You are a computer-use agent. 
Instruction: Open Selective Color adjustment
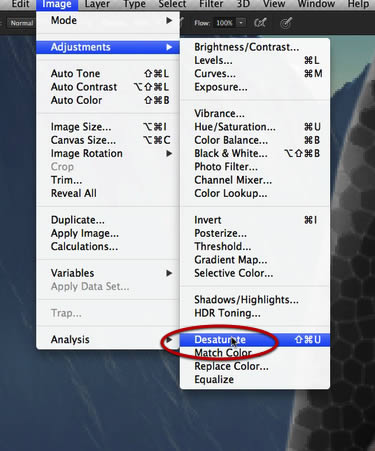255,273
